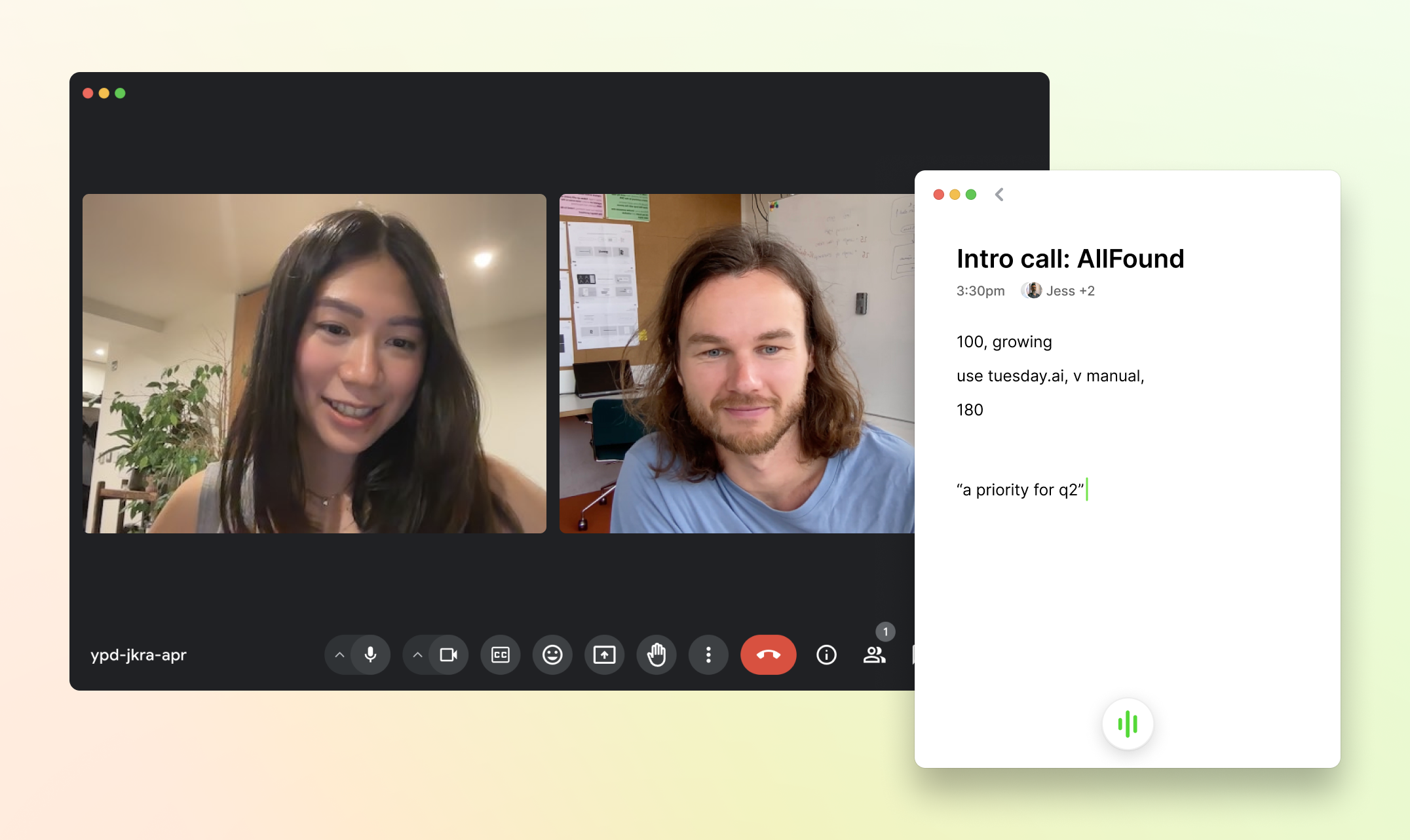Raise hand in the meeting

657,655
